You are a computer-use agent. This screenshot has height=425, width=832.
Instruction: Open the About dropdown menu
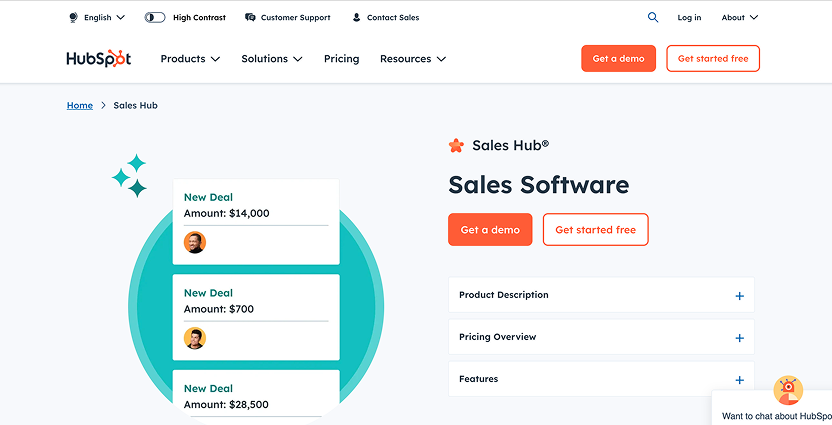(x=740, y=18)
